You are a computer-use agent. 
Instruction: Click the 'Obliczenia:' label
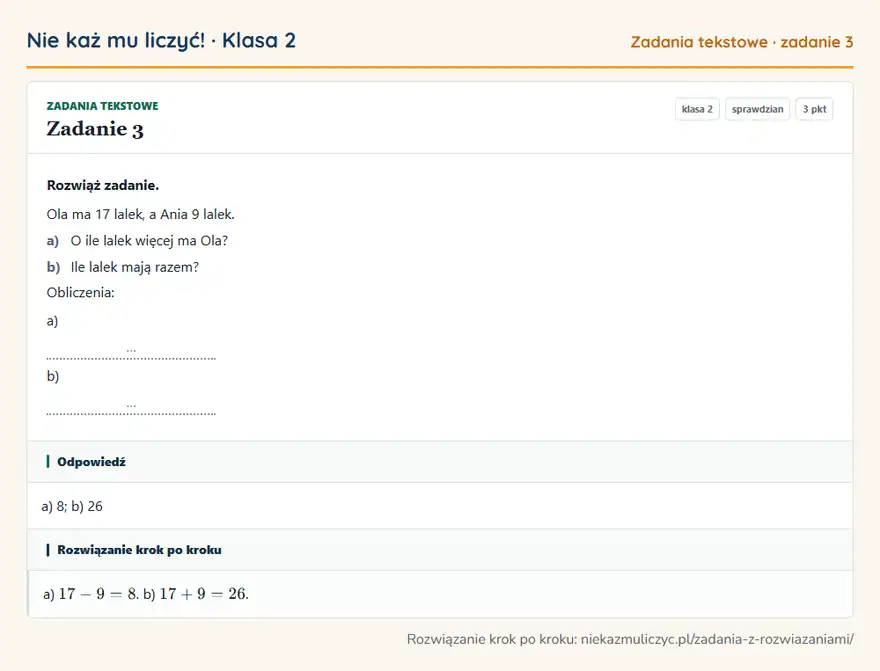point(80,292)
